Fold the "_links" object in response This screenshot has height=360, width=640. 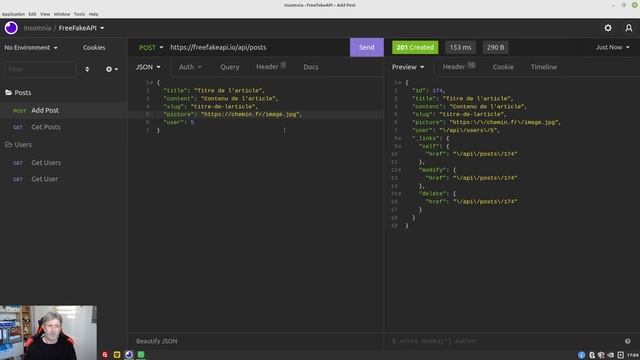[x=400, y=138]
